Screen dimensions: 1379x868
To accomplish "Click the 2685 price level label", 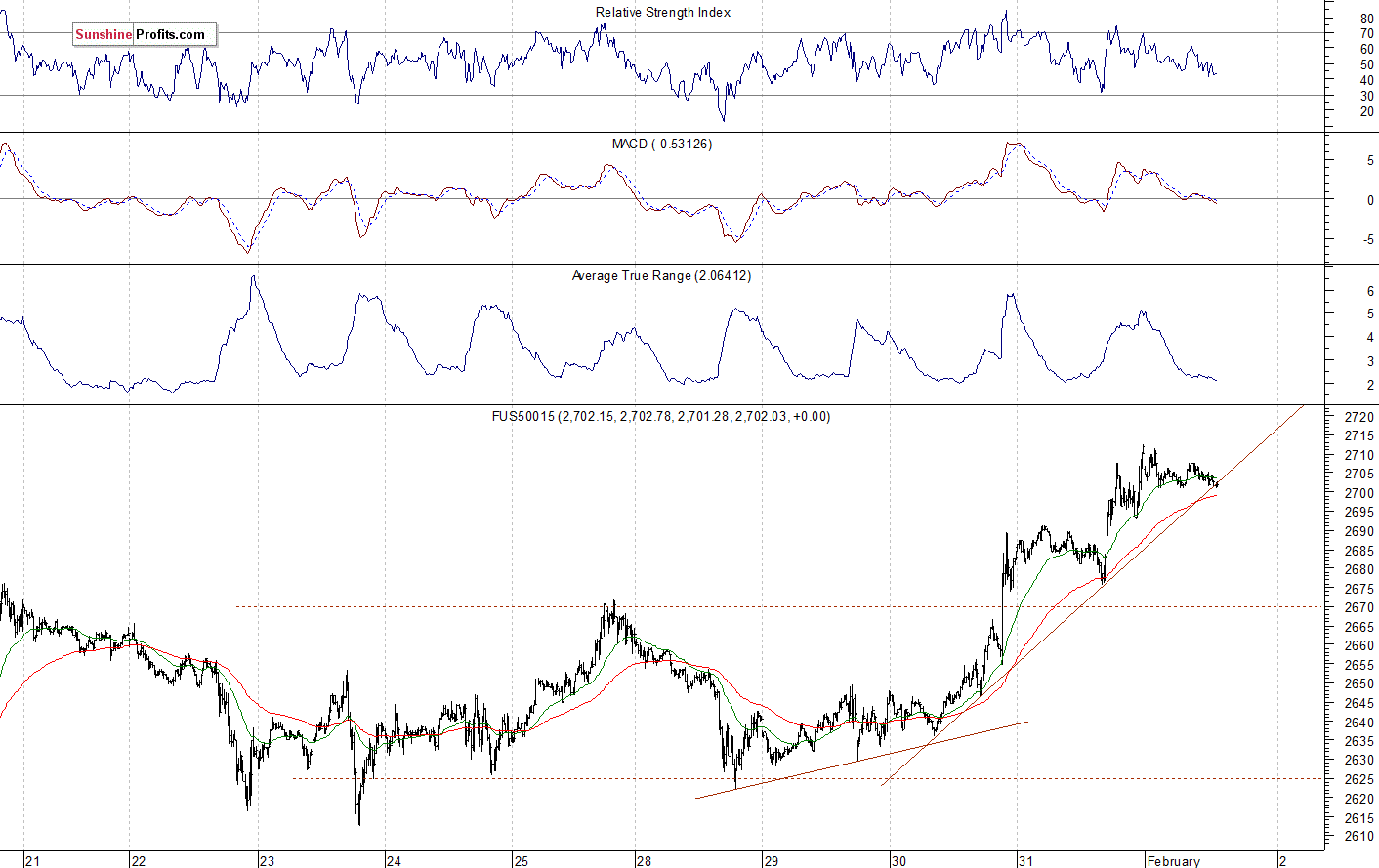I will click(x=1359, y=551).
